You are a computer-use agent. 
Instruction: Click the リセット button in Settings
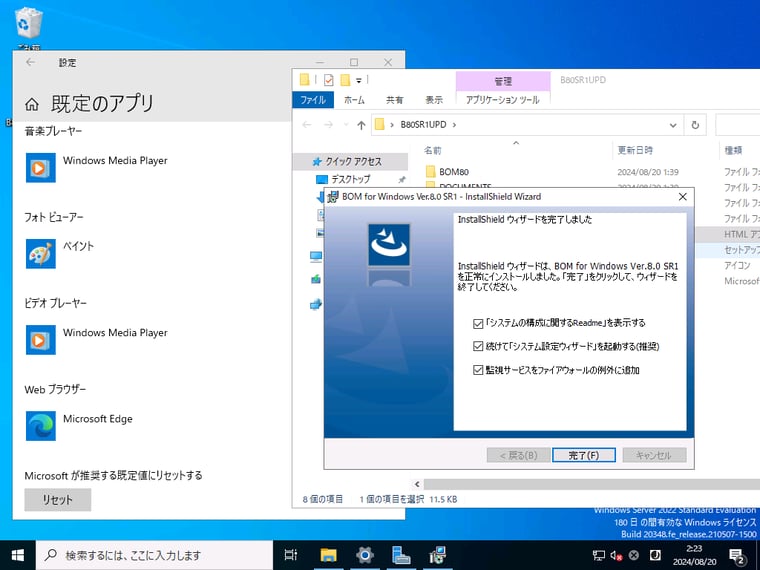[58, 500]
